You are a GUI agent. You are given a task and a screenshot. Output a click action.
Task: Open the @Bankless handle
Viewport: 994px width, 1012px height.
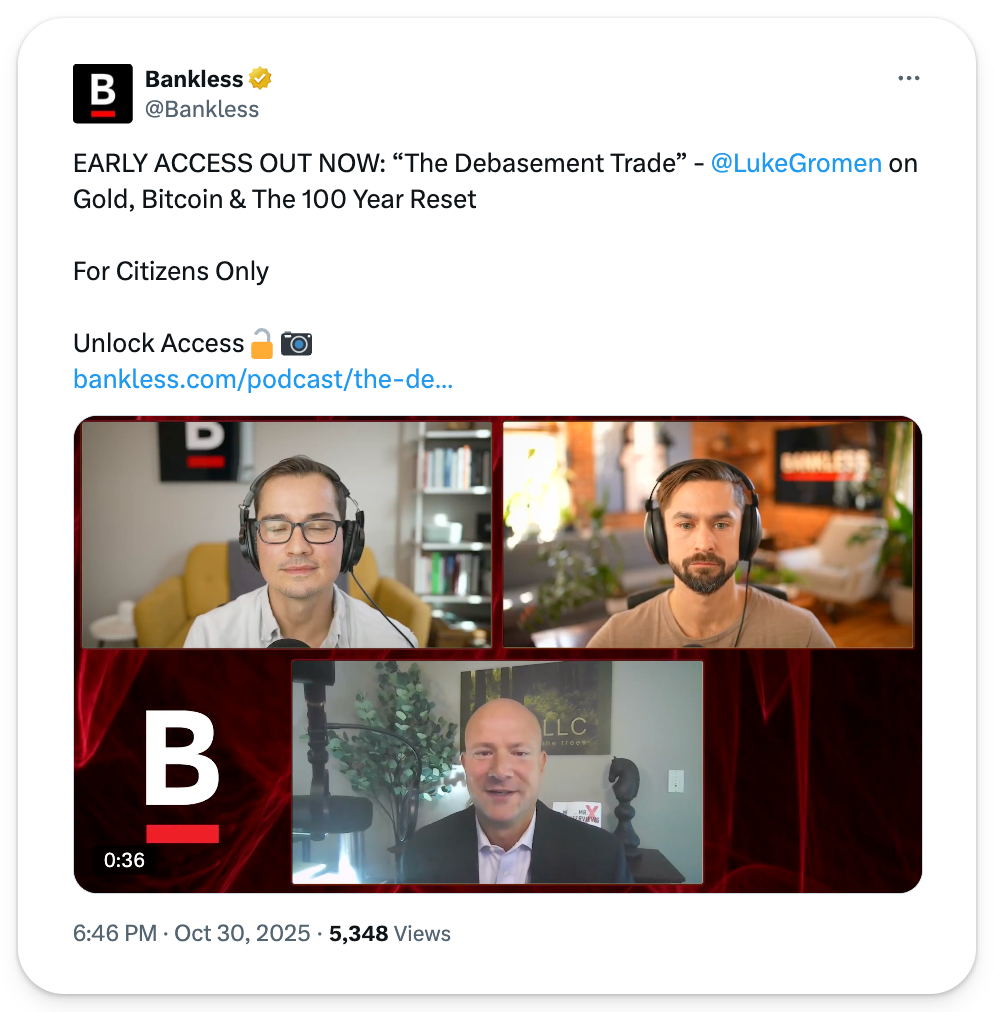(x=201, y=109)
